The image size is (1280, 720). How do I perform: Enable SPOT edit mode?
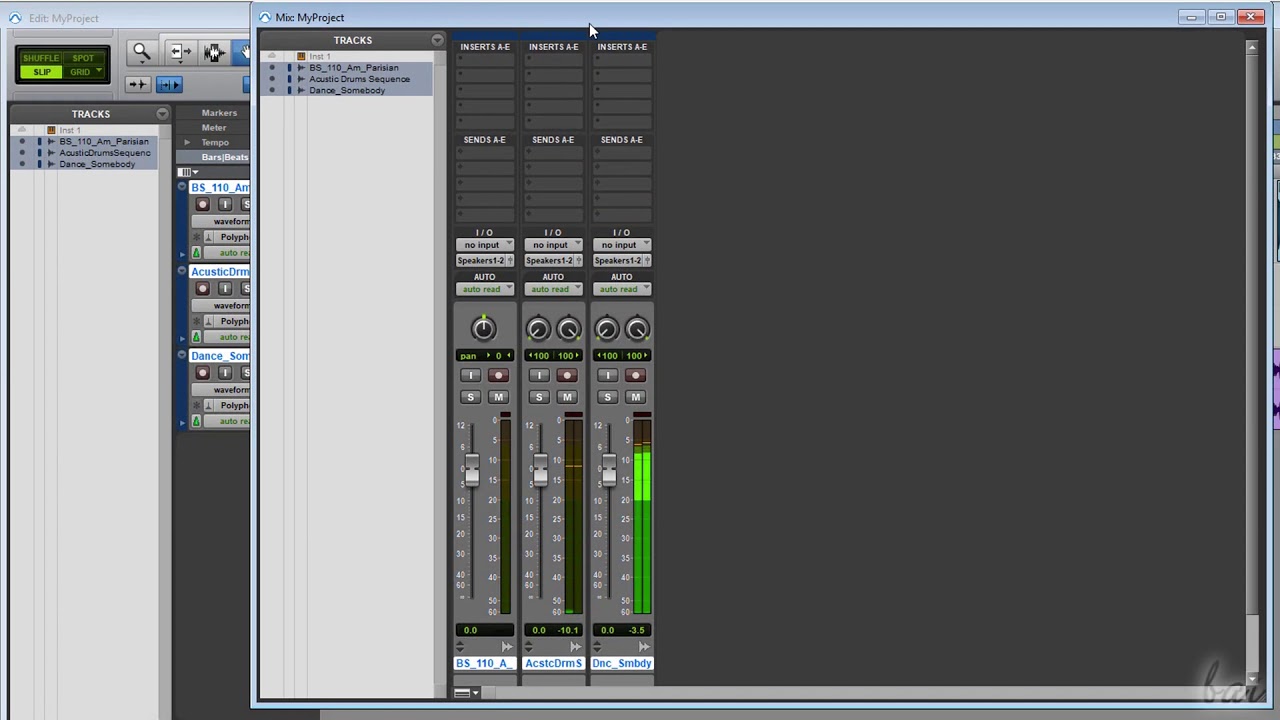[x=83, y=58]
